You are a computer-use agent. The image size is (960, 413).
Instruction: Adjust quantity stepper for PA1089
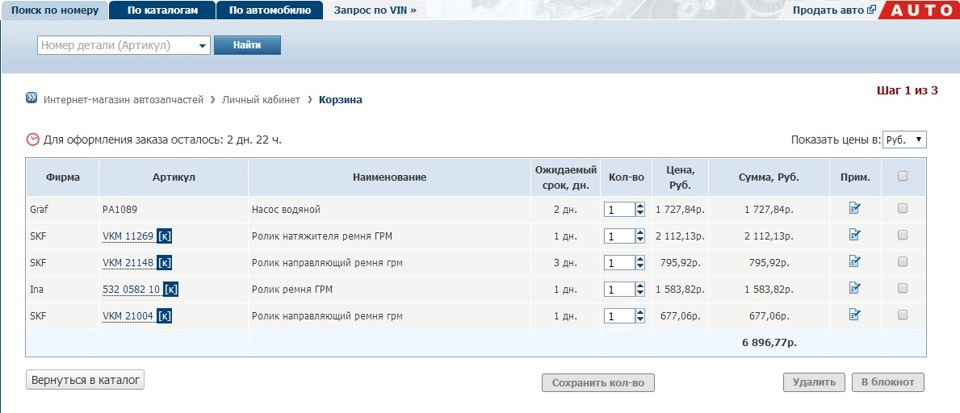tap(640, 210)
